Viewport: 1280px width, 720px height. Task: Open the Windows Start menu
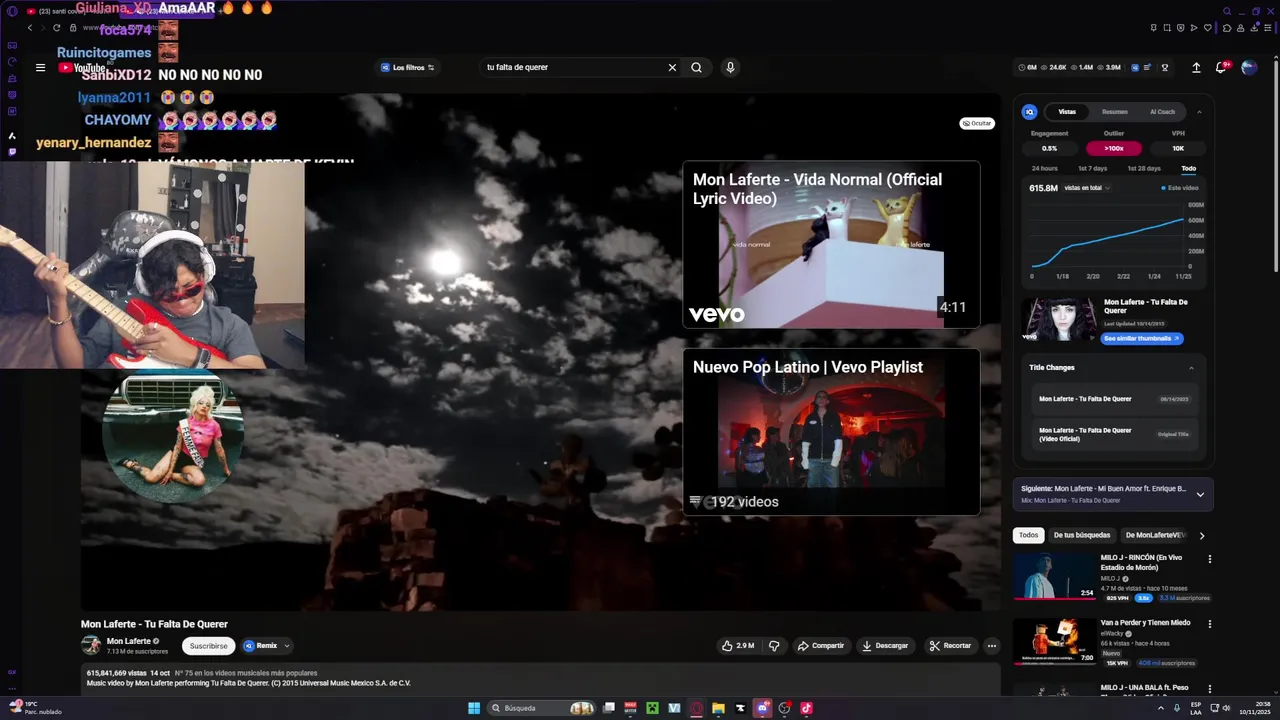(x=474, y=708)
